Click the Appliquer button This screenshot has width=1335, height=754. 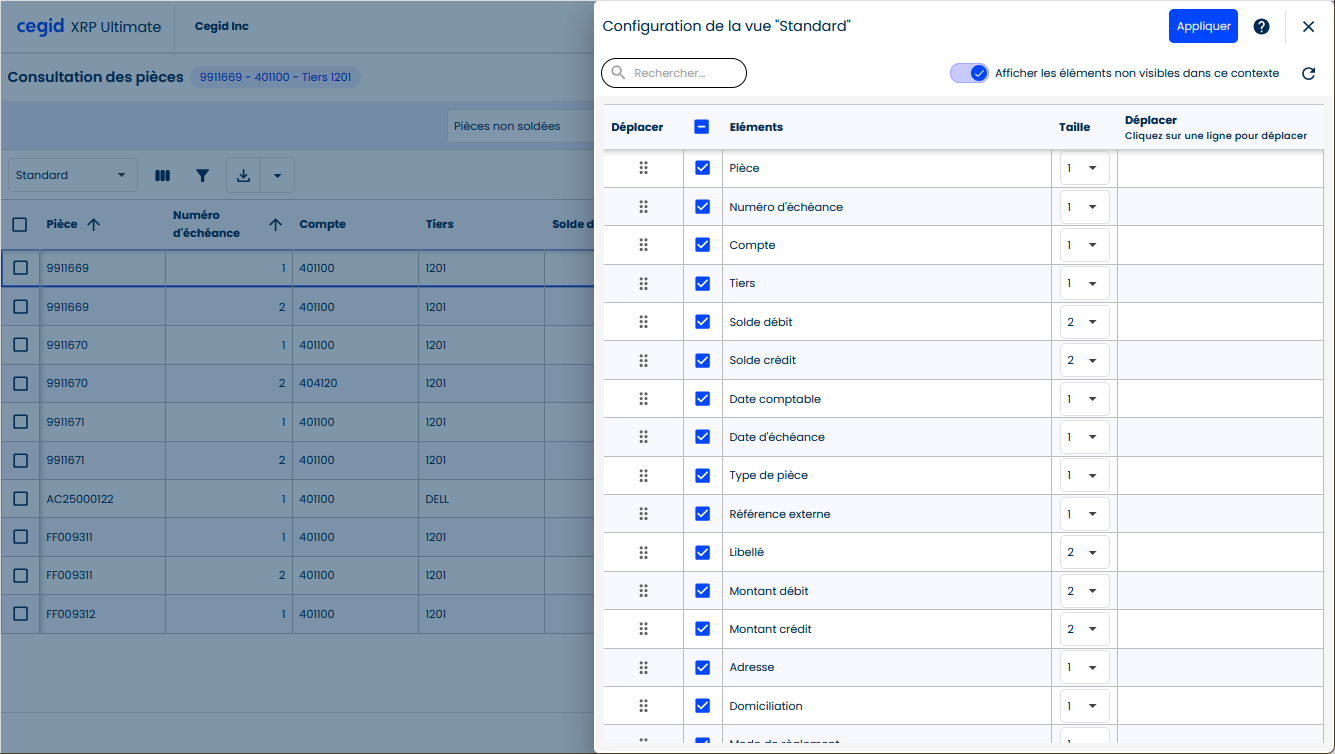1203,27
